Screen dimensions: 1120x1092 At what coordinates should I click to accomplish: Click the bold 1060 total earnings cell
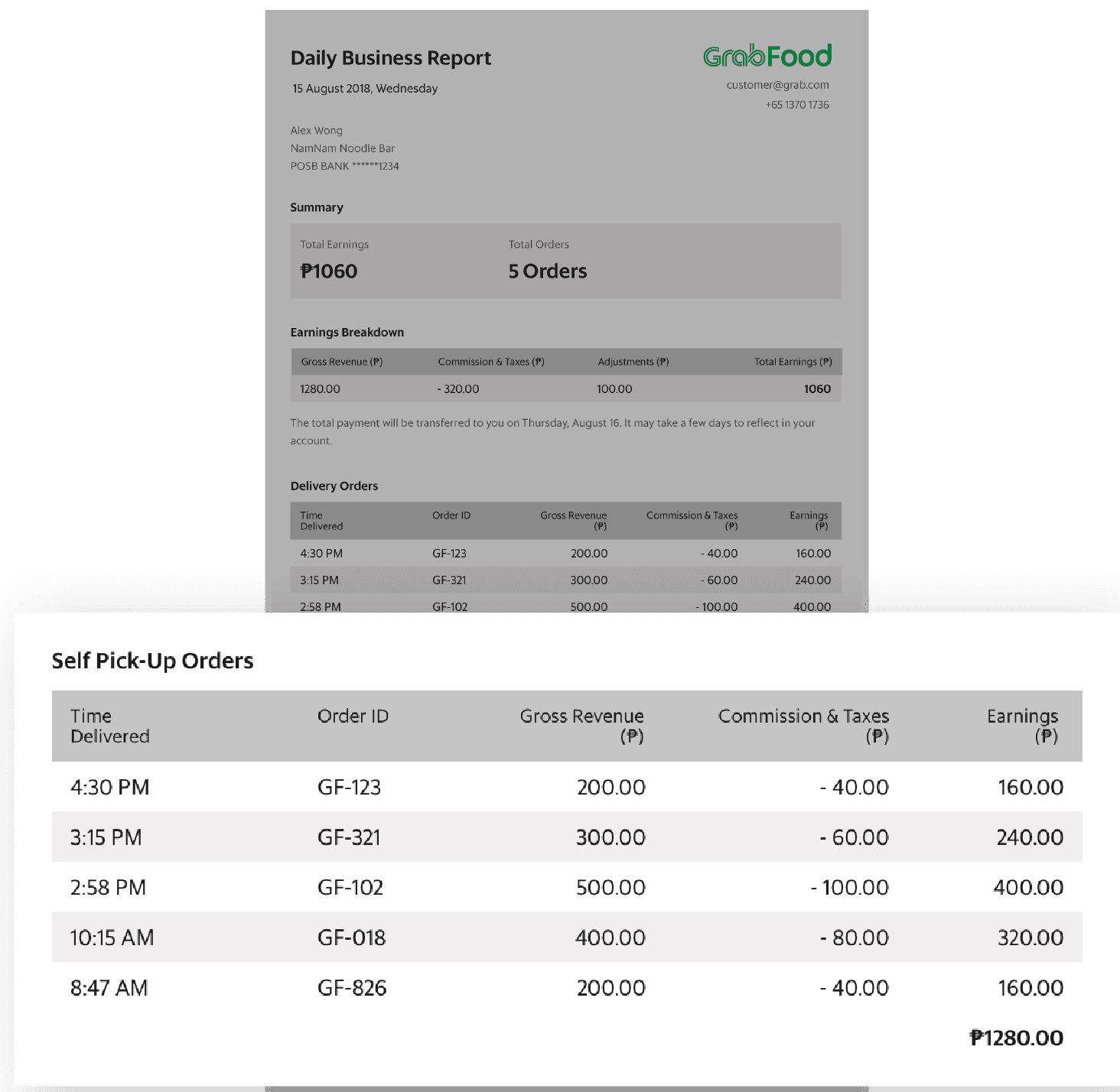(x=817, y=389)
